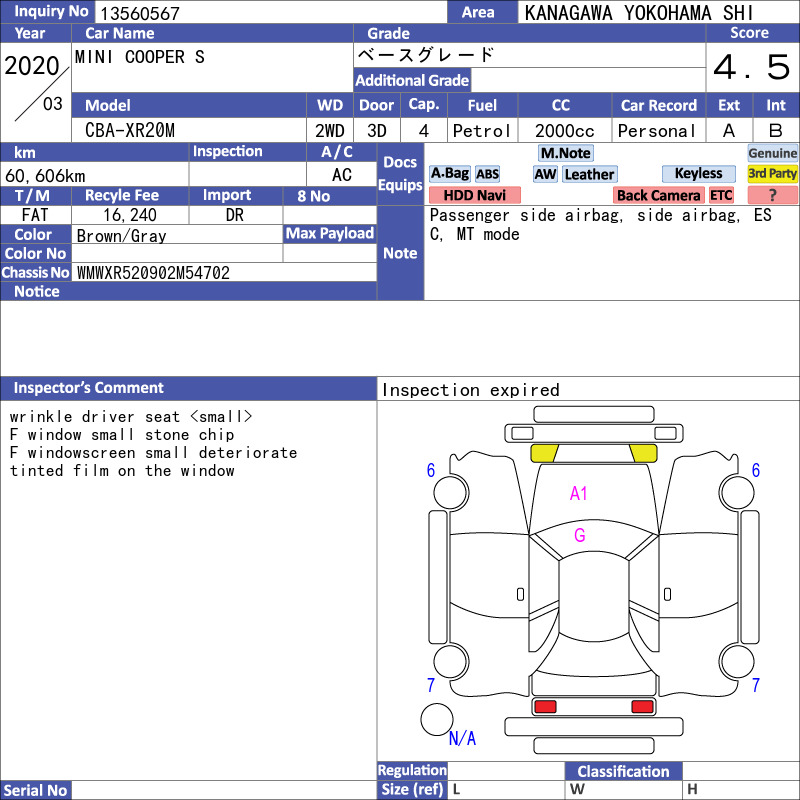Click the A-Bag equipment badge

click(449, 173)
